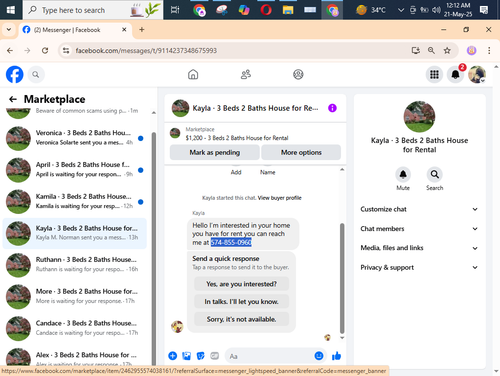Open emoji picker in message field
Screen dimensions: 500x376
coord(319,356)
